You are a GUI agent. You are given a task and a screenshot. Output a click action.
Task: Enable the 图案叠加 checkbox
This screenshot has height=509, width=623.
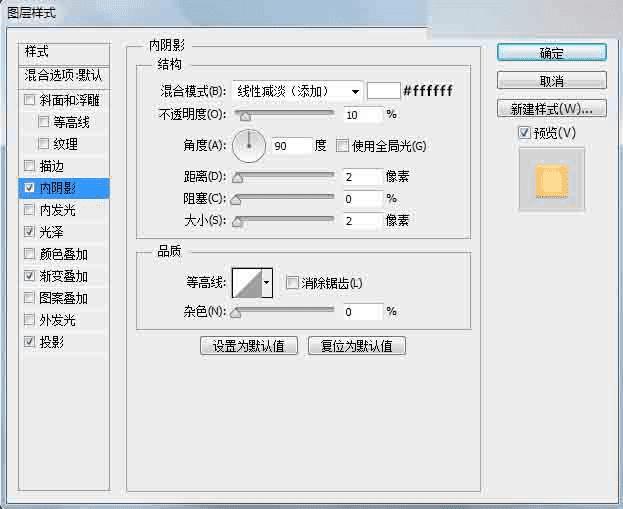click(29, 297)
